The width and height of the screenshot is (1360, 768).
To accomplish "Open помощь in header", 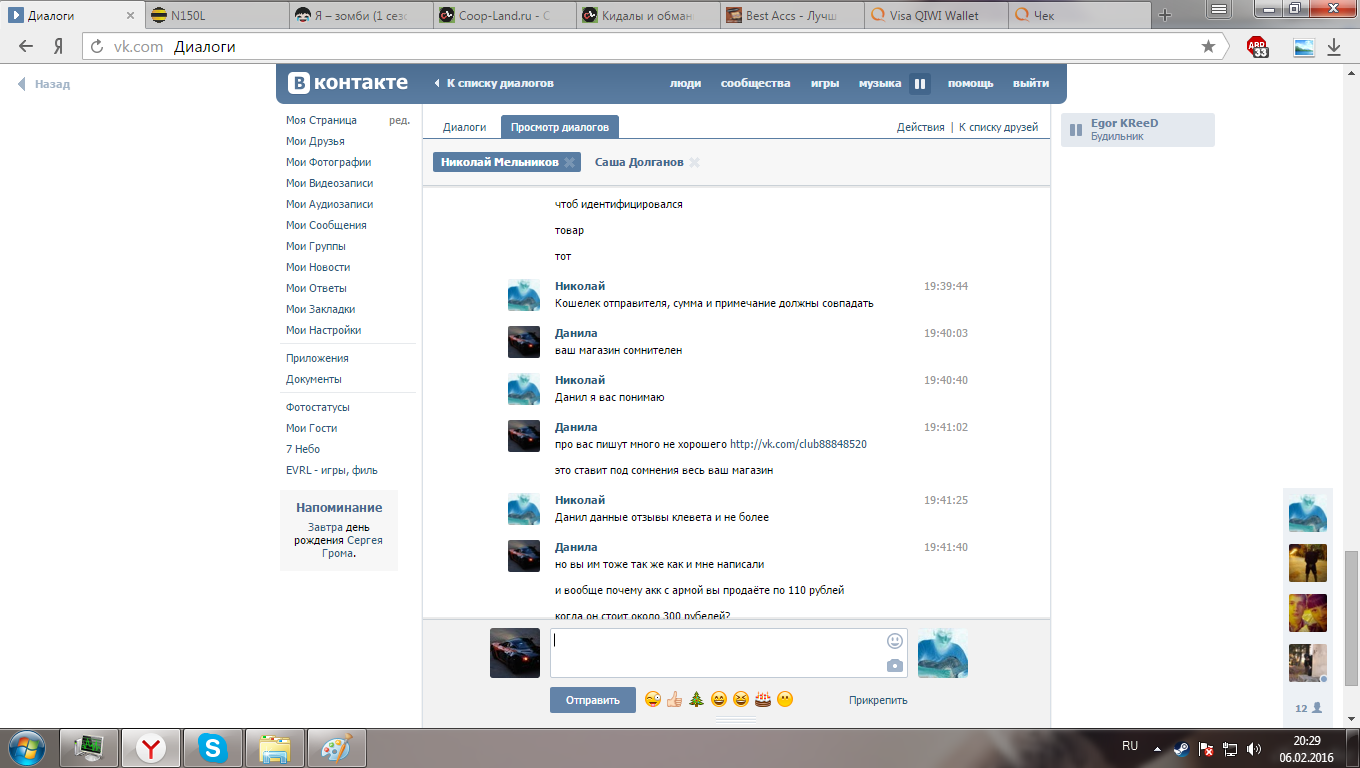I will click(x=970, y=84).
